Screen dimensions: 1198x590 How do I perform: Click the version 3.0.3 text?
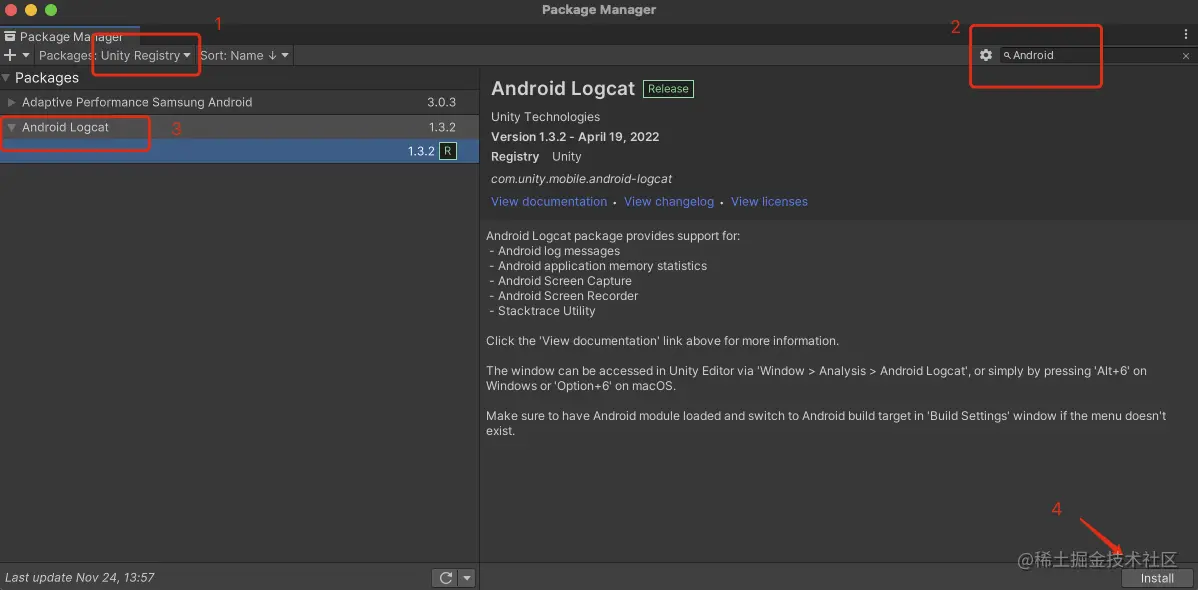442,102
